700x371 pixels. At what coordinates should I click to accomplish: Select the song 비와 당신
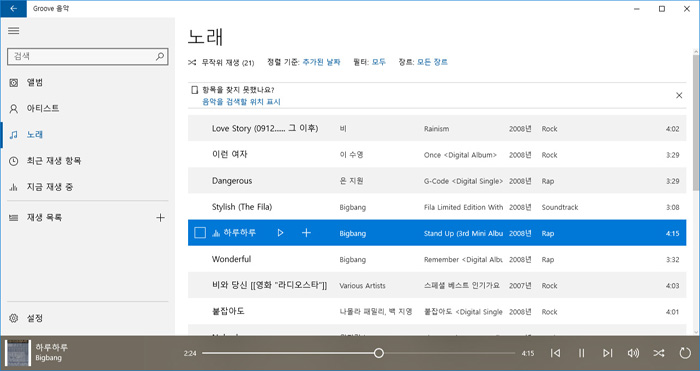(x=269, y=285)
